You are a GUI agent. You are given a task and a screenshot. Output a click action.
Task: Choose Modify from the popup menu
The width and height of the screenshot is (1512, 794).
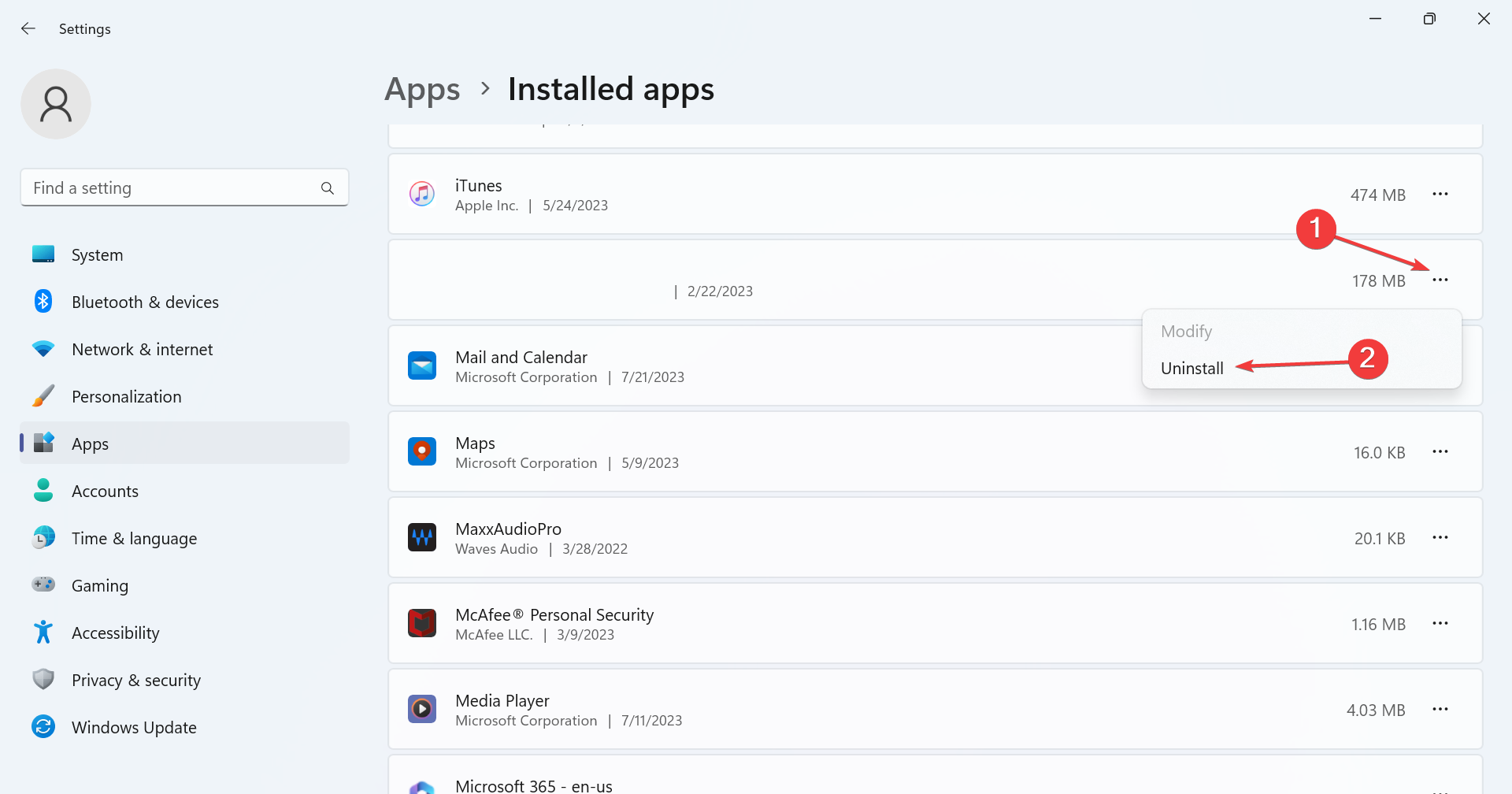point(1186,332)
